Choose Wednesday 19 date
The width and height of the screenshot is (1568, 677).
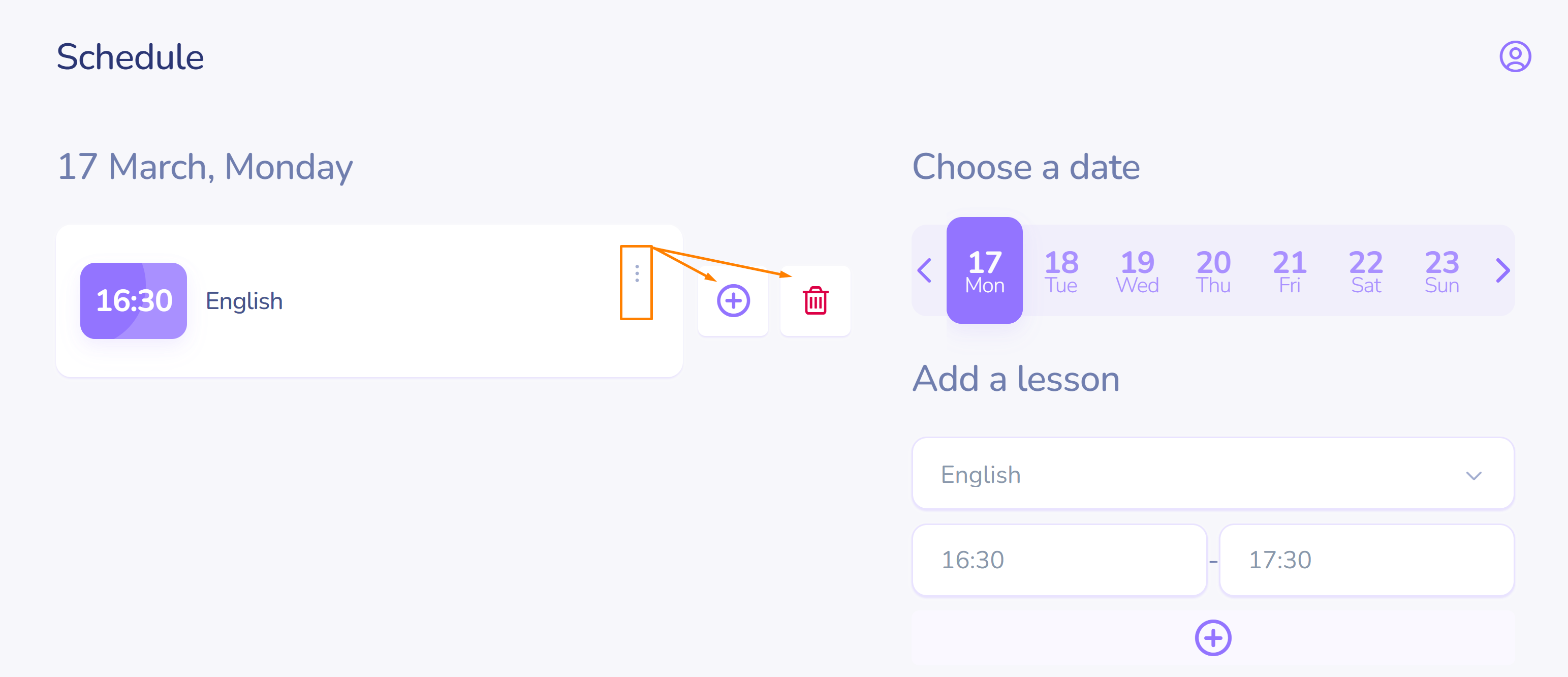coord(1137,271)
